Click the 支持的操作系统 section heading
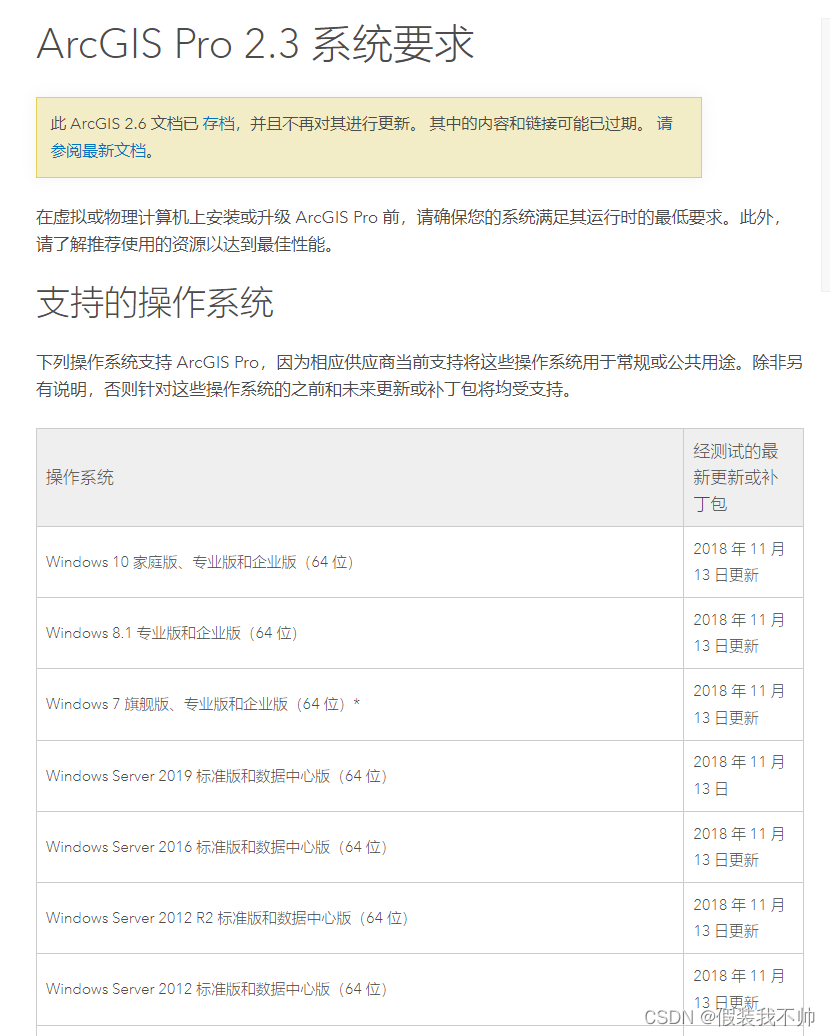The image size is (830, 1036). [155, 303]
